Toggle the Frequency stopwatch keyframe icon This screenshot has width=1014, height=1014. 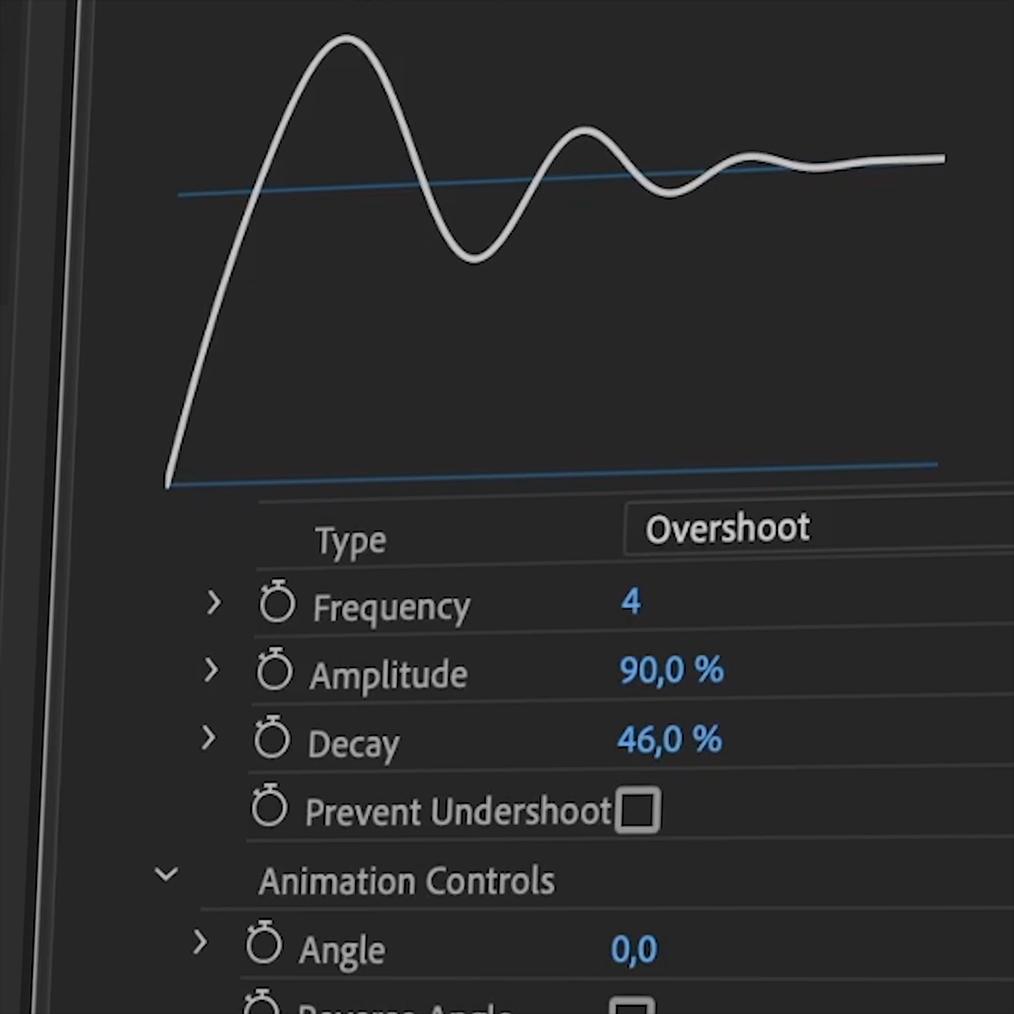click(x=277, y=604)
